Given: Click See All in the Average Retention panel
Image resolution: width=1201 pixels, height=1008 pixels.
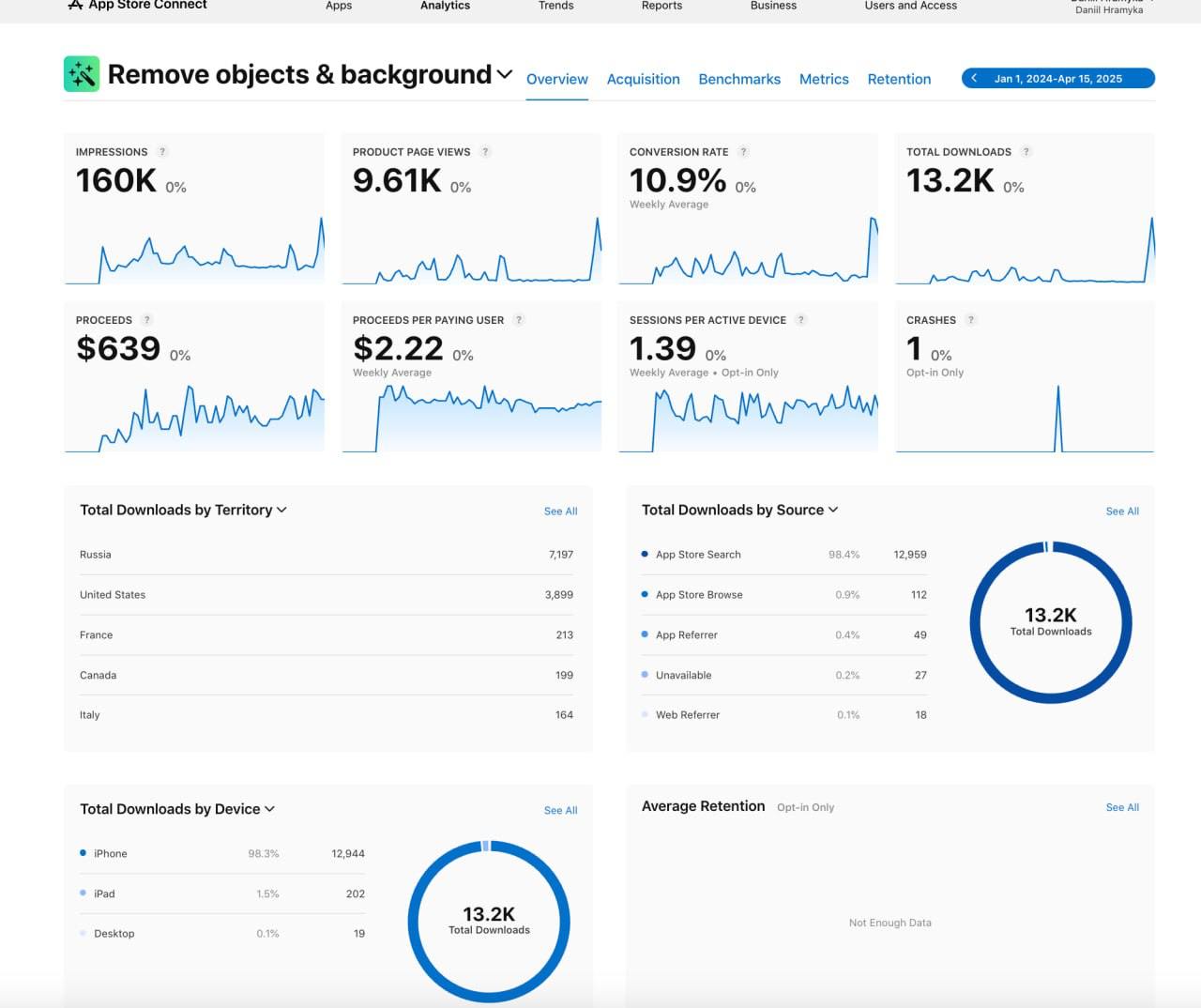Looking at the screenshot, I should [x=1122, y=807].
